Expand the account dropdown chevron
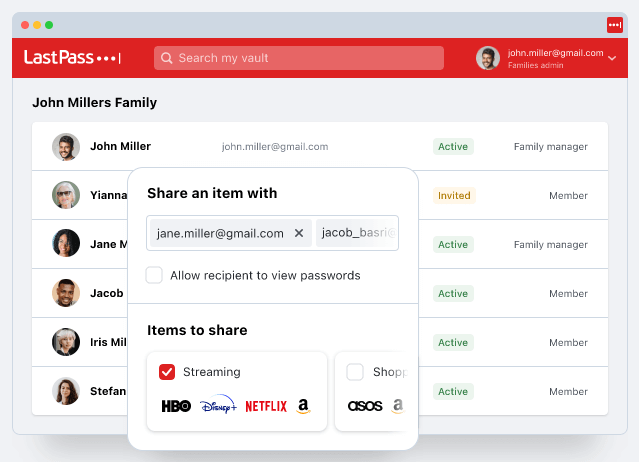 click(x=612, y=58)
